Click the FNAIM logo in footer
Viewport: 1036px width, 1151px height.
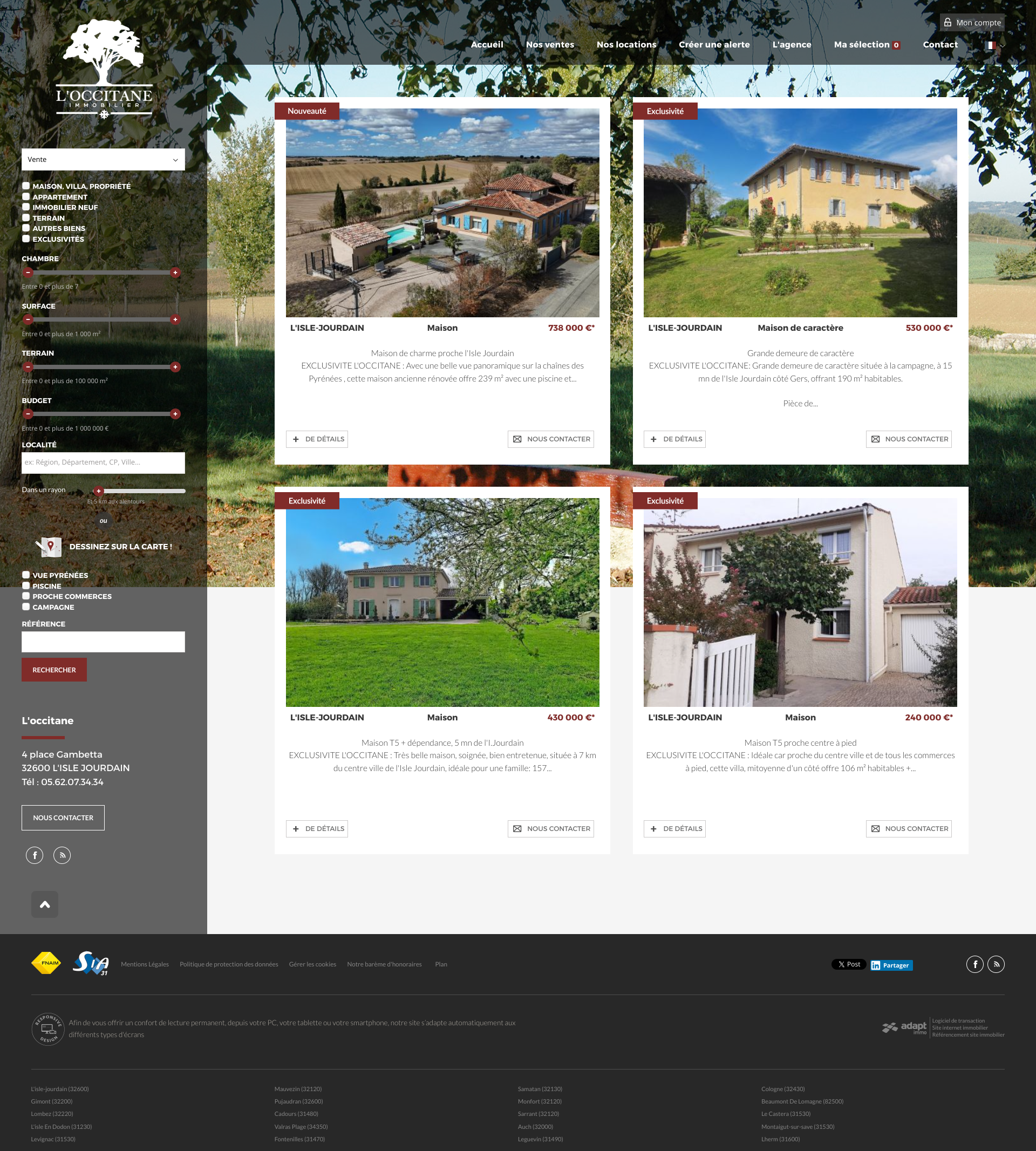click(45, 963)
